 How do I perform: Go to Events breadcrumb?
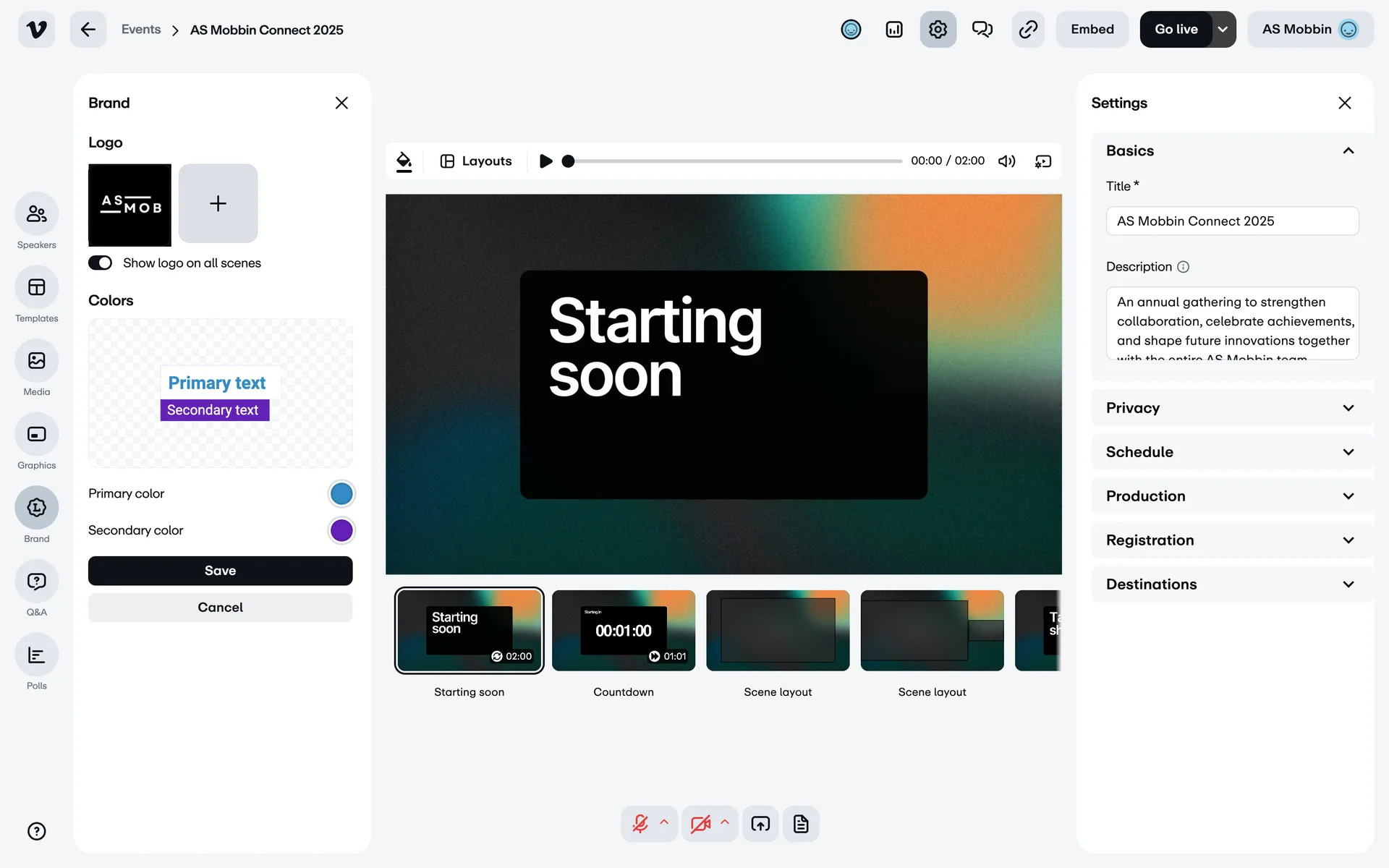tap(141, 30)
